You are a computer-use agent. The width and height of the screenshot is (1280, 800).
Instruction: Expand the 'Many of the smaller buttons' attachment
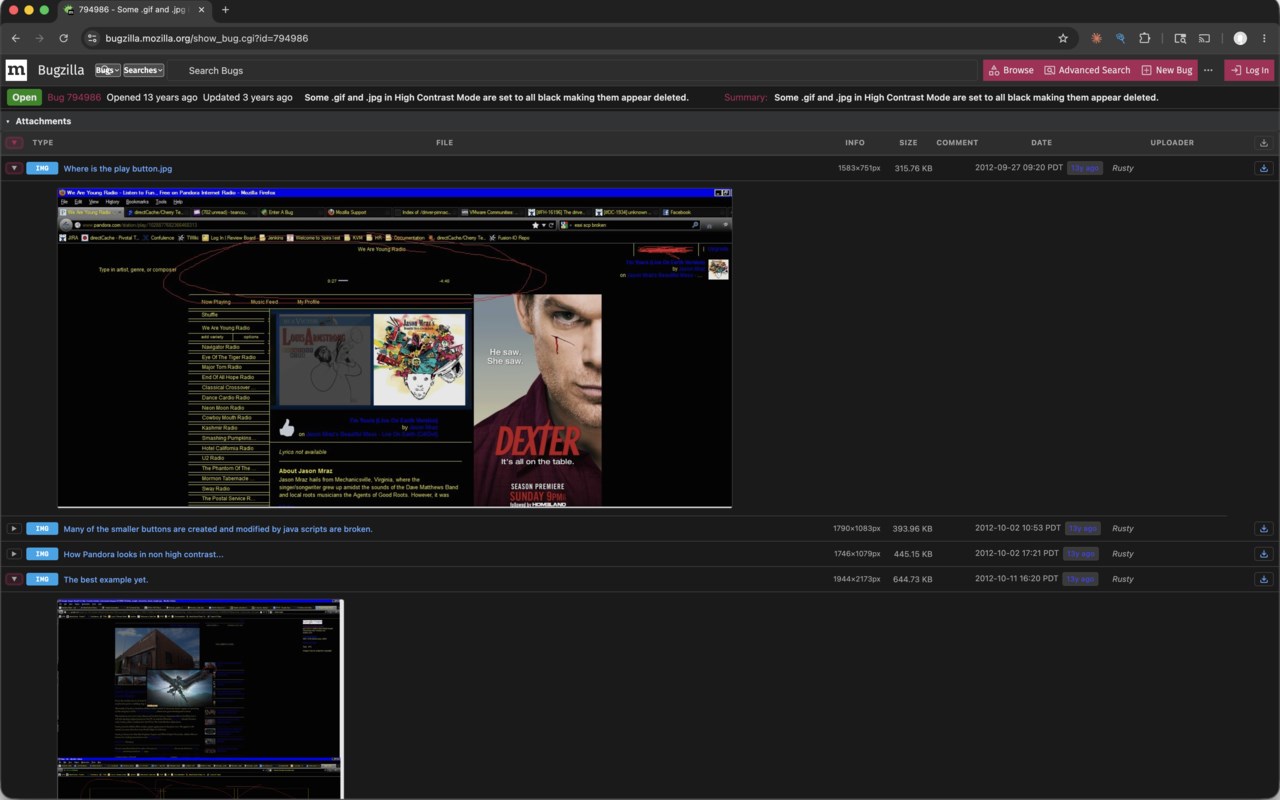pos(14,528)
